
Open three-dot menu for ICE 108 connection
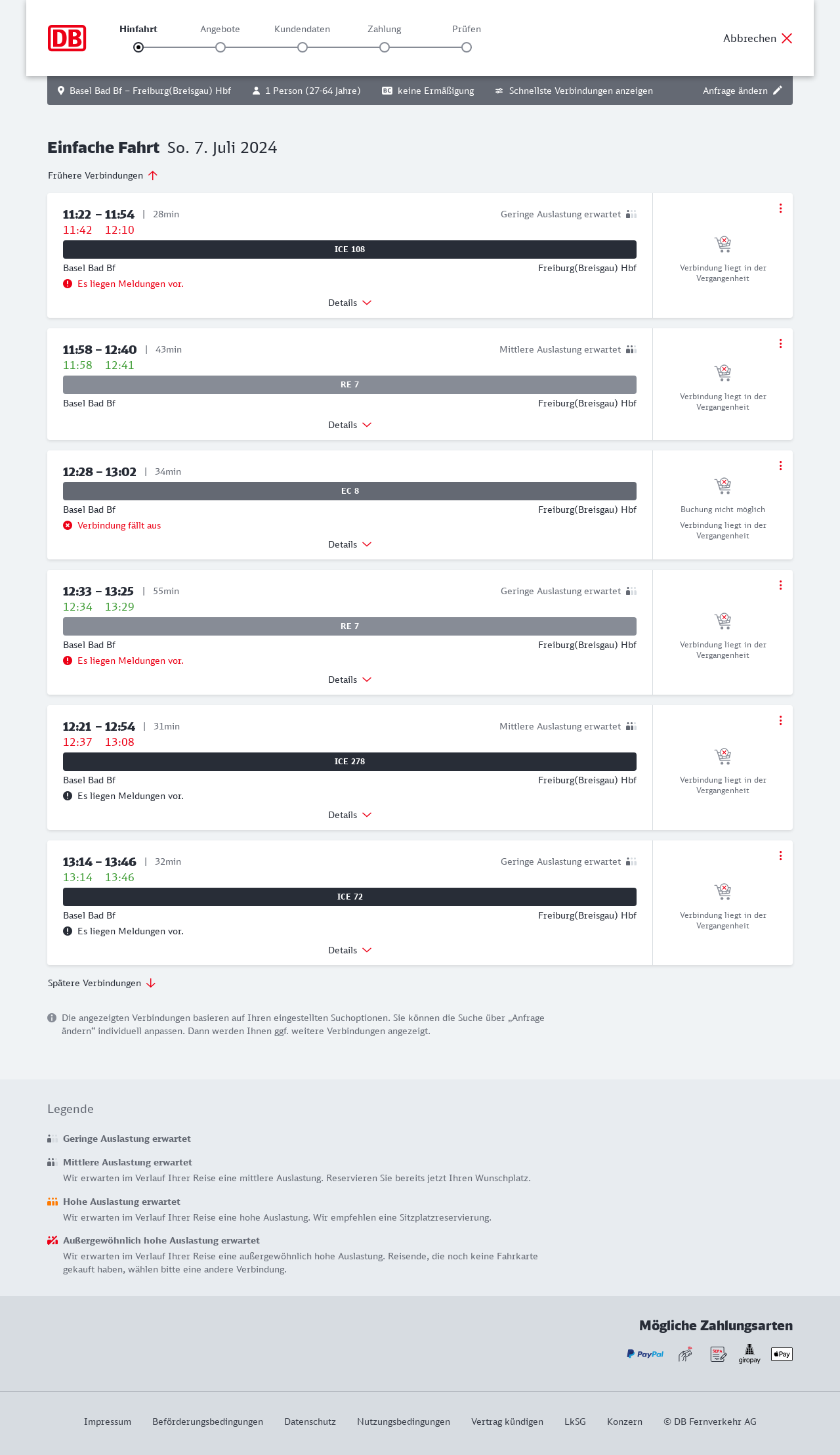click(x=780, y=208)
